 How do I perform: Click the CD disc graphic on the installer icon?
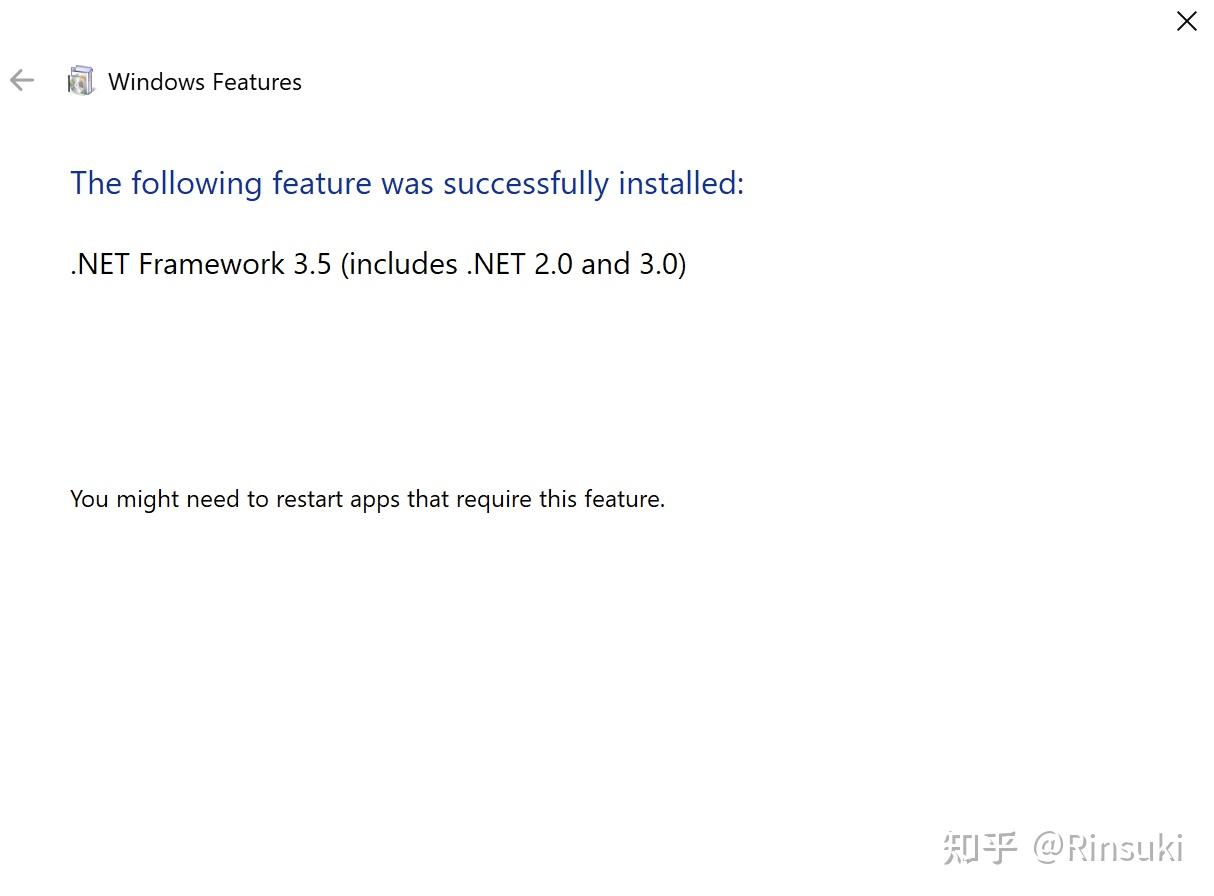[75, 88]
